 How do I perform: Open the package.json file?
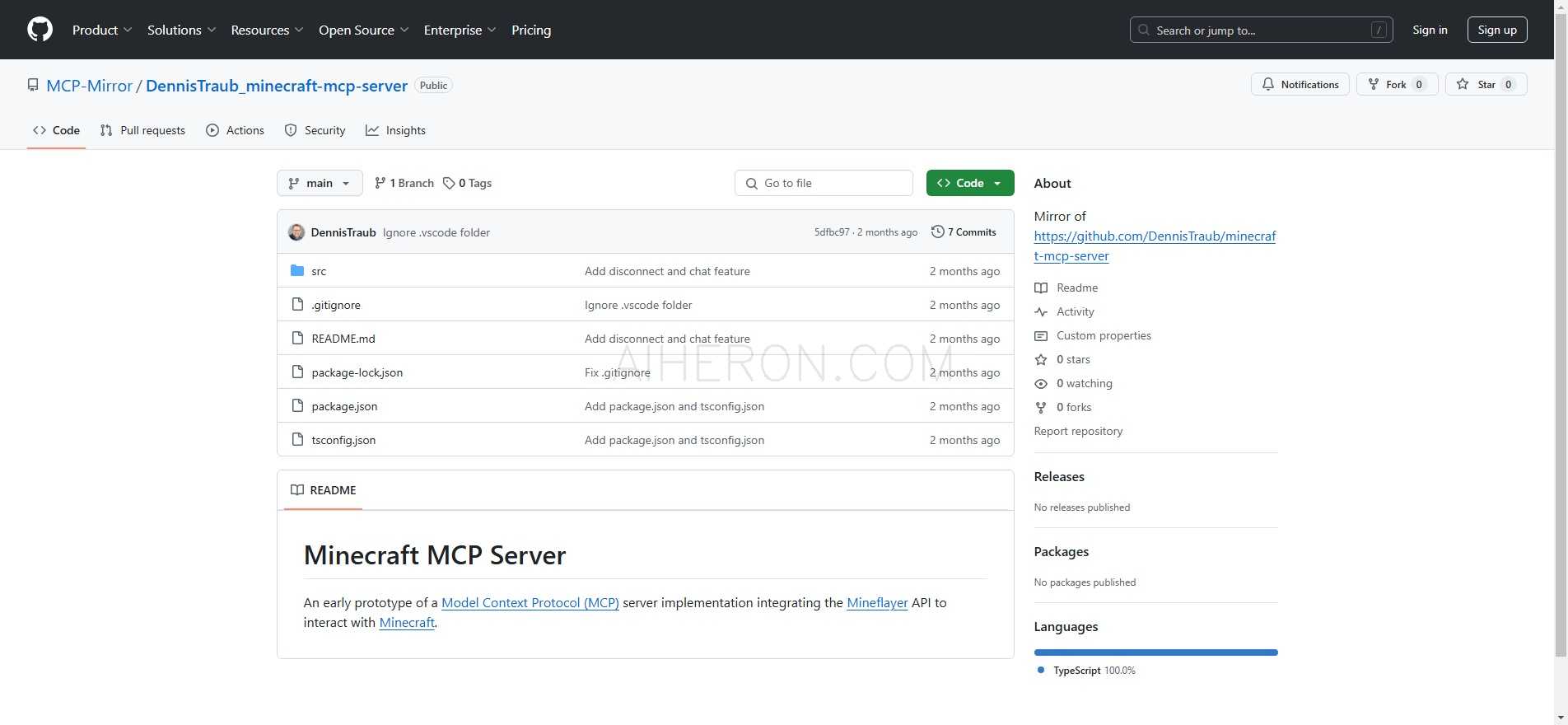tap(344, 406)
